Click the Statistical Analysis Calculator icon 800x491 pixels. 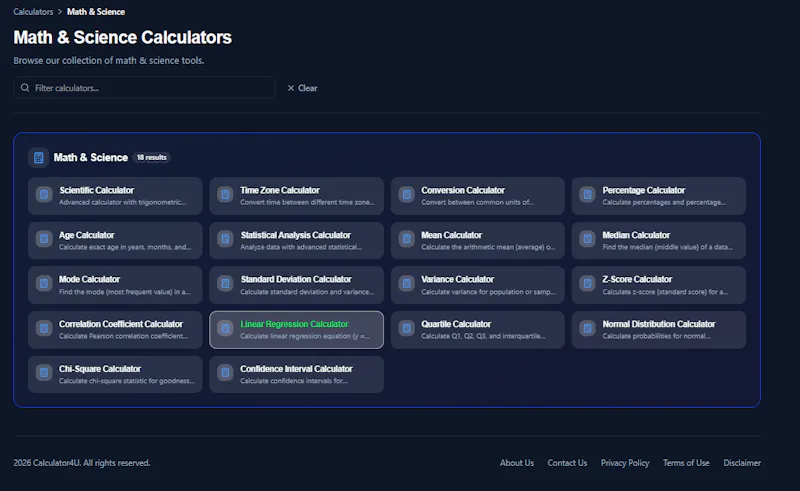click(225, 239)
